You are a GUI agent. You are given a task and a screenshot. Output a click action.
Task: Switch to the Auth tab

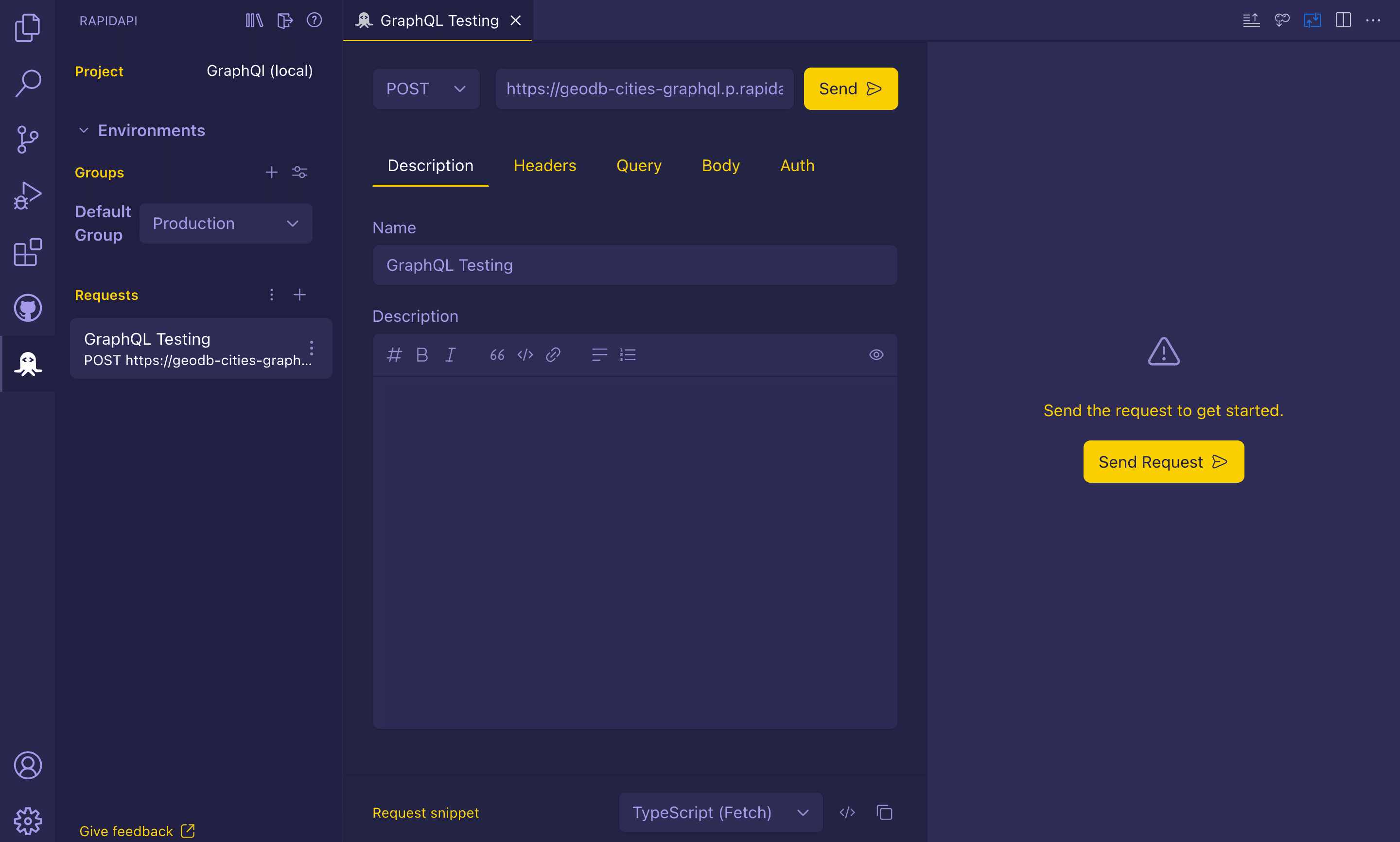tap(798, 166)
